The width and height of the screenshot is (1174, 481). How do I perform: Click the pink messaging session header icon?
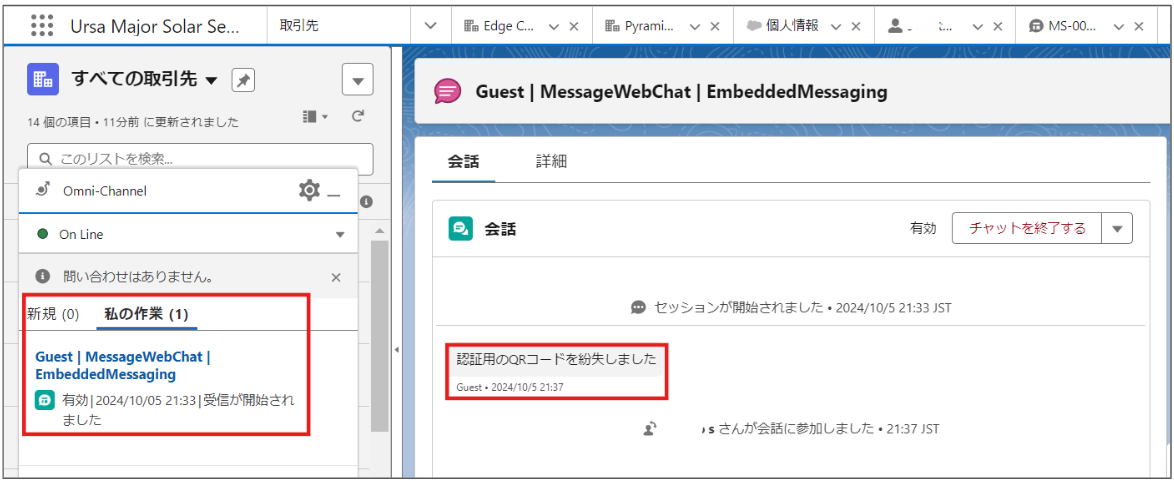point(448,92)
